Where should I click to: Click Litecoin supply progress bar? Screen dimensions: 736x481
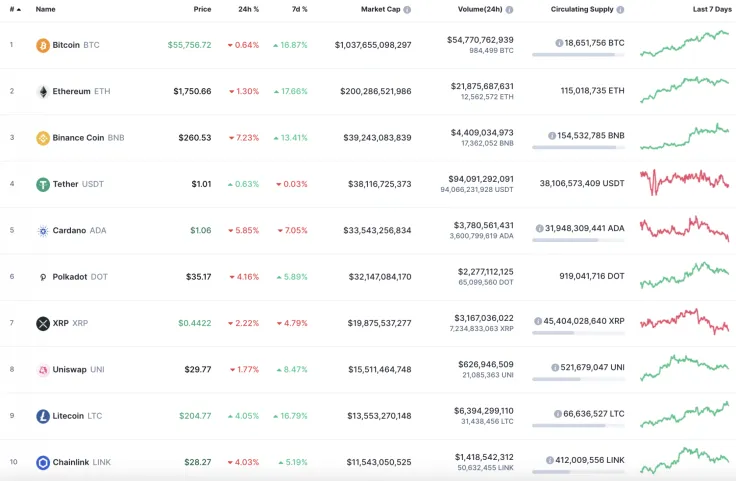(578, 426)
